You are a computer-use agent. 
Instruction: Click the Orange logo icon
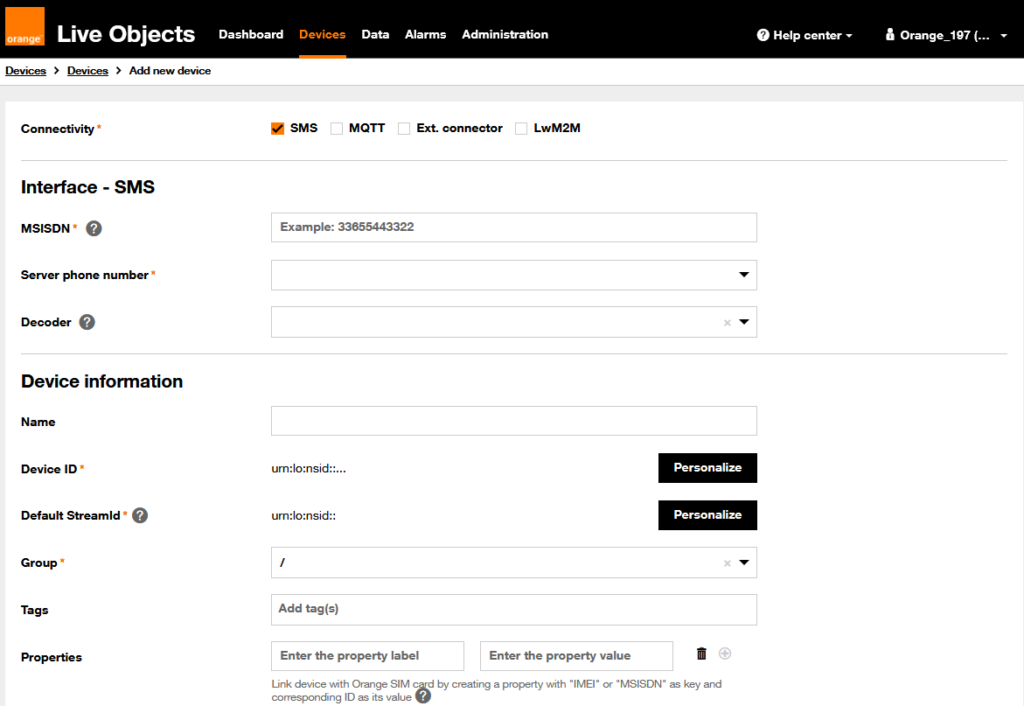[x=25, y=27]
